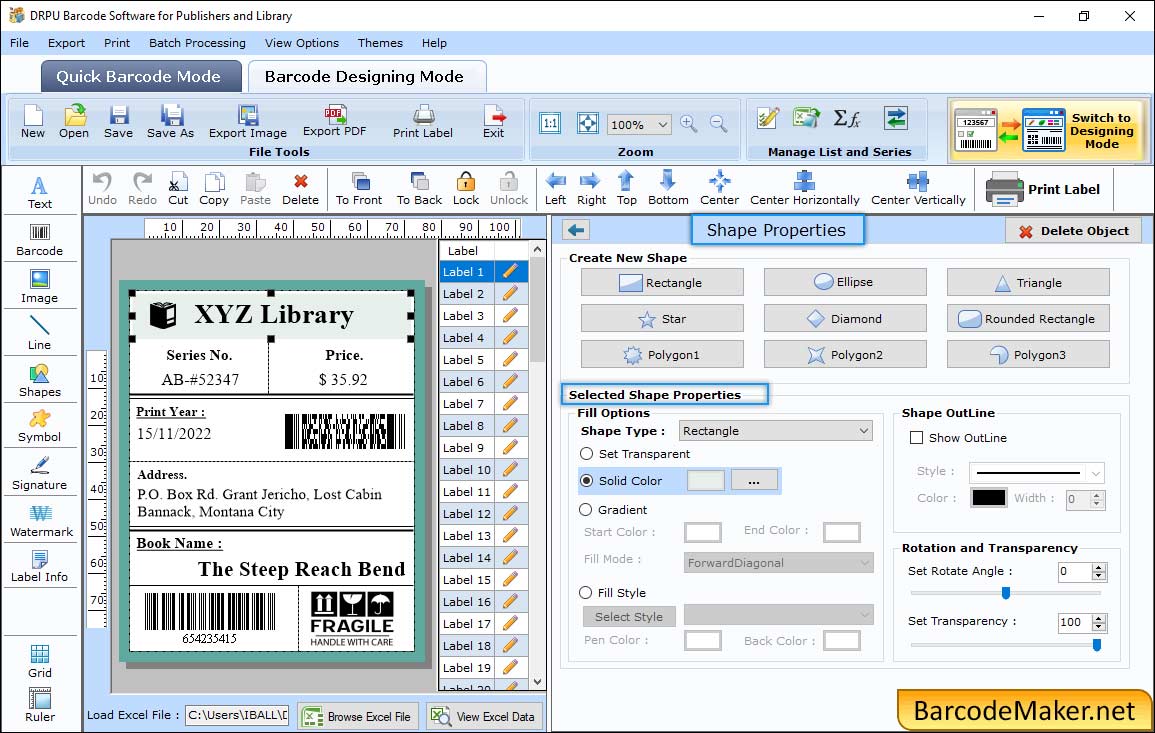Create a new Ellipse shape

pyautogui.click(x=845, y=282)
